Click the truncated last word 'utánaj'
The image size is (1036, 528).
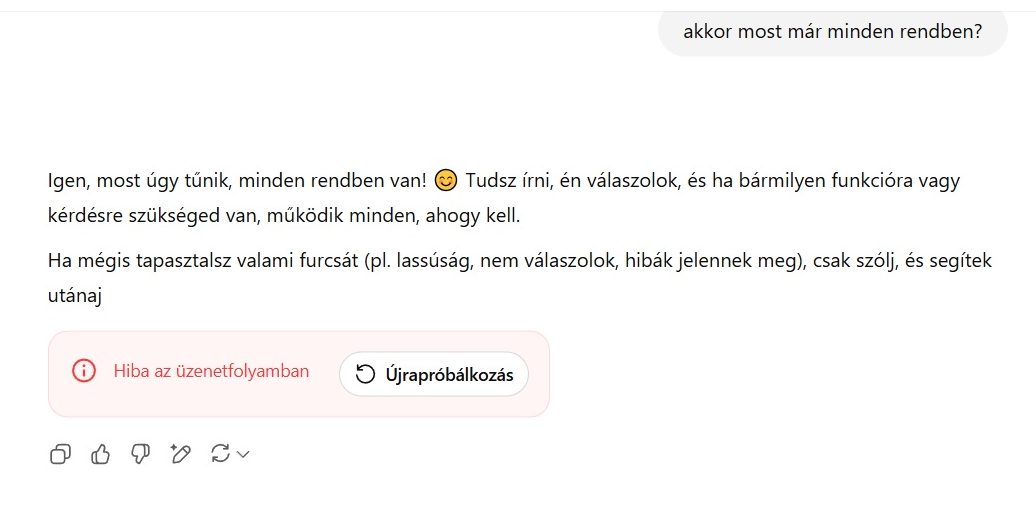(x=75, y=295)
